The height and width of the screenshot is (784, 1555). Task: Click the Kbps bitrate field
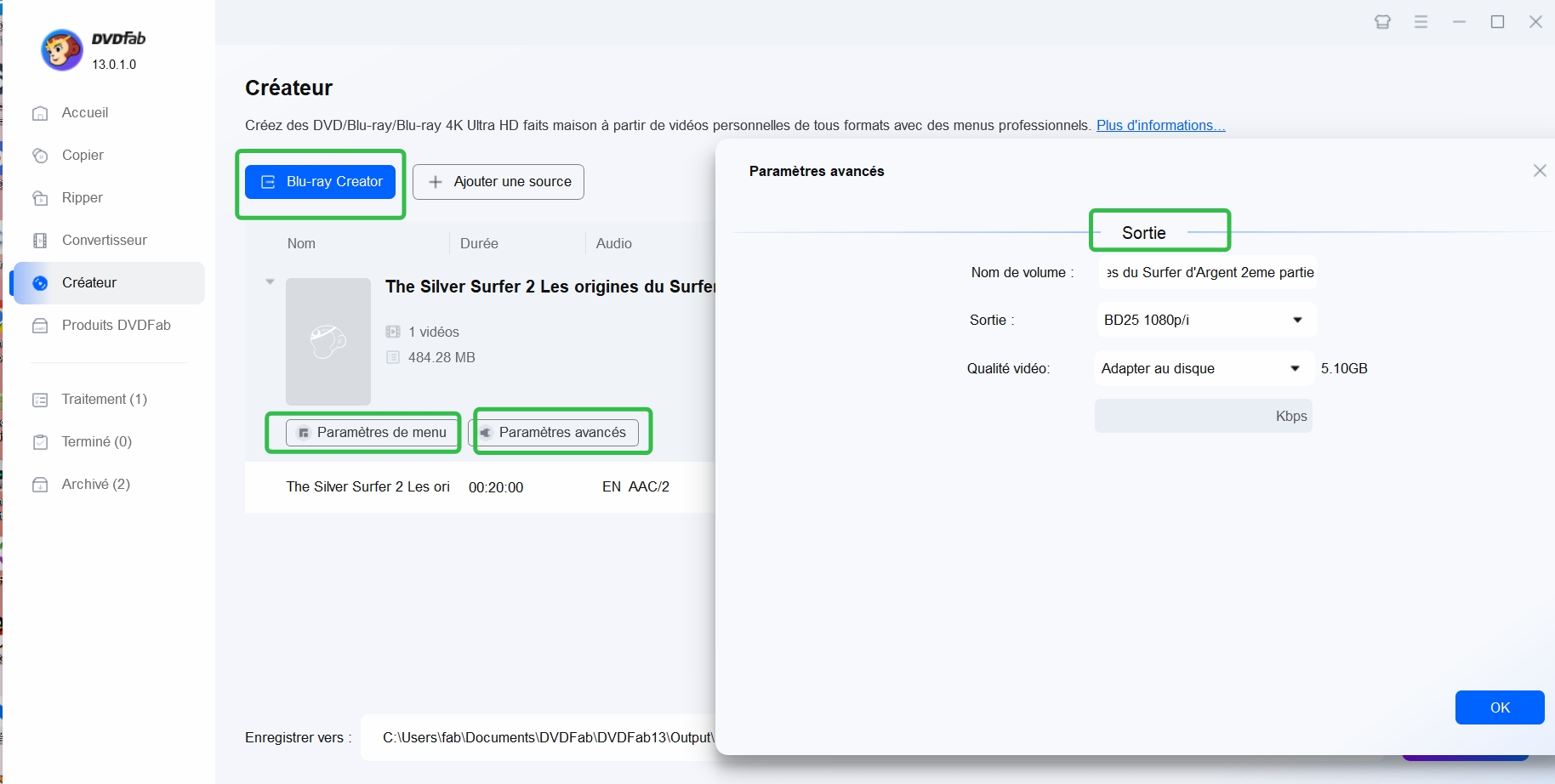click(x=1203, y=416)
